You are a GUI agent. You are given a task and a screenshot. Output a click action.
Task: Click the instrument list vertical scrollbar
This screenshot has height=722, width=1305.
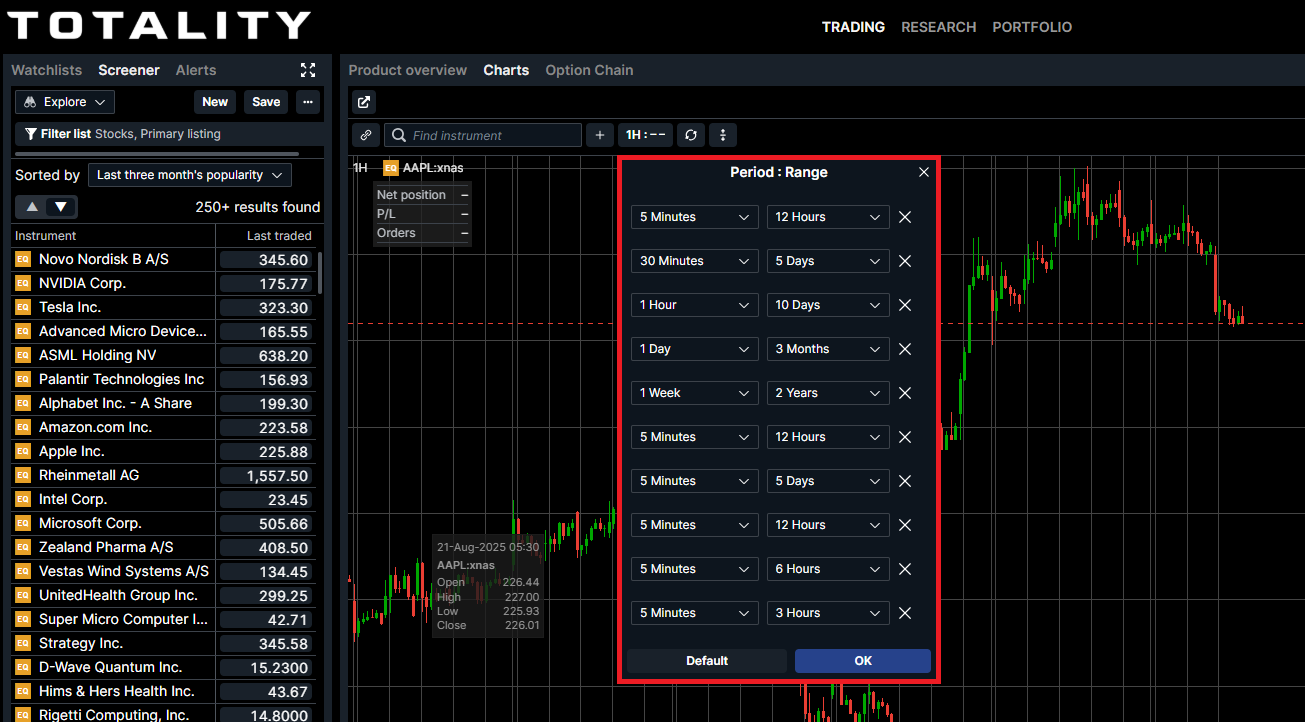point(320,272)
